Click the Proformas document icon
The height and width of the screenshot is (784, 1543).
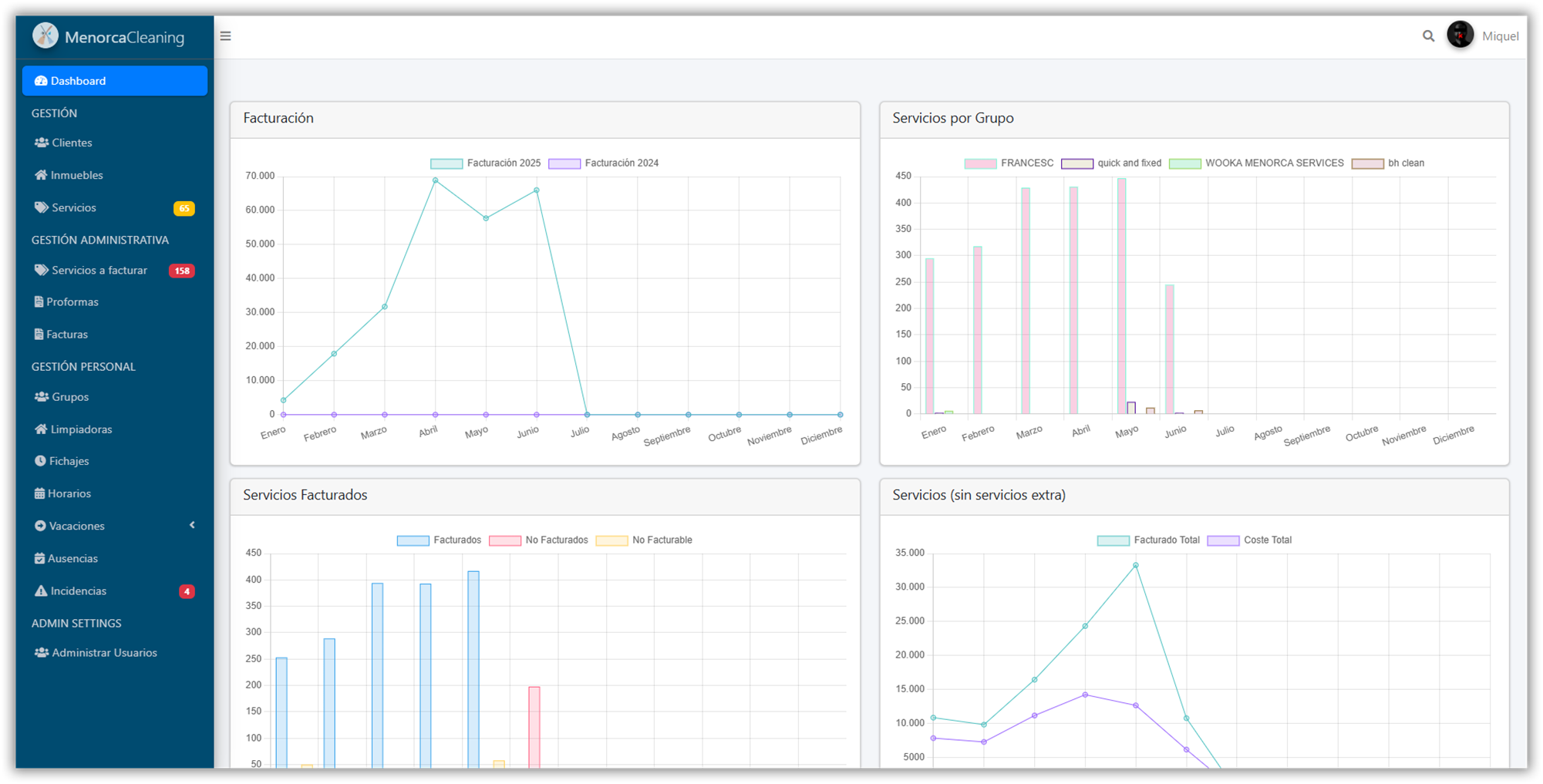pos(39,302)
